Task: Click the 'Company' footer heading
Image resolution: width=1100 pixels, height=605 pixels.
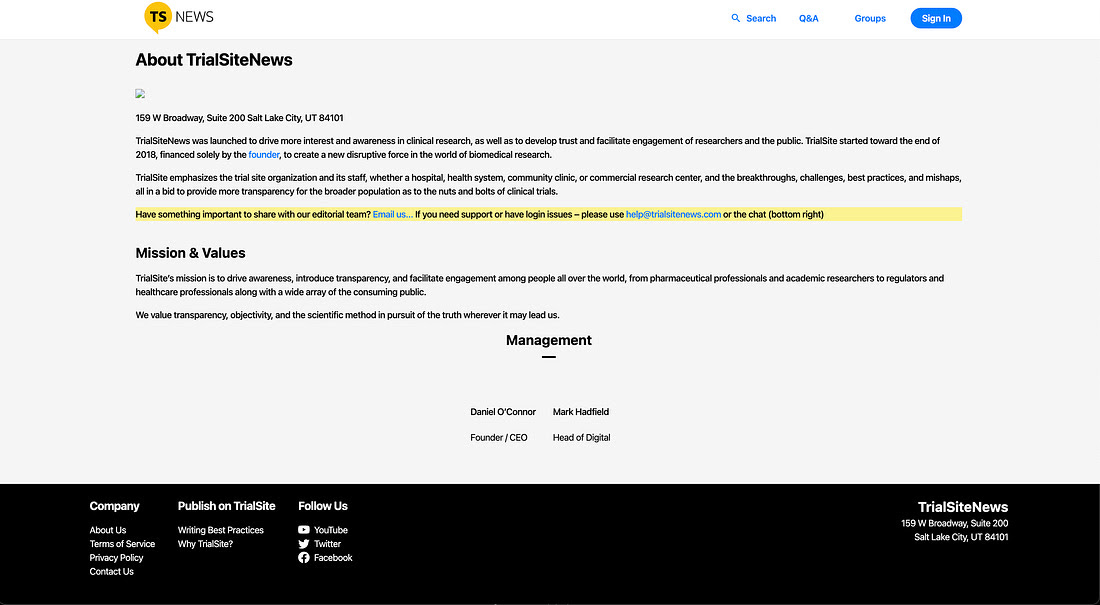Action: click(114, 506)
